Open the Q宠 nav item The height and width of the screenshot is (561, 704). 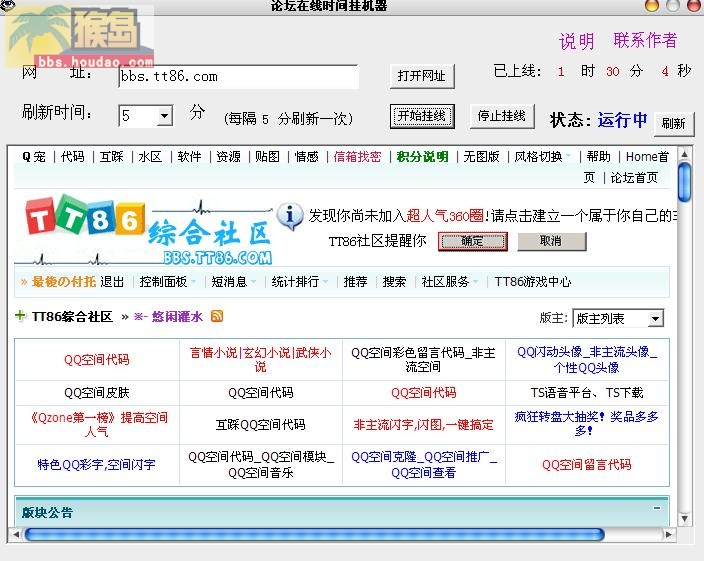(x=34, y=157)
